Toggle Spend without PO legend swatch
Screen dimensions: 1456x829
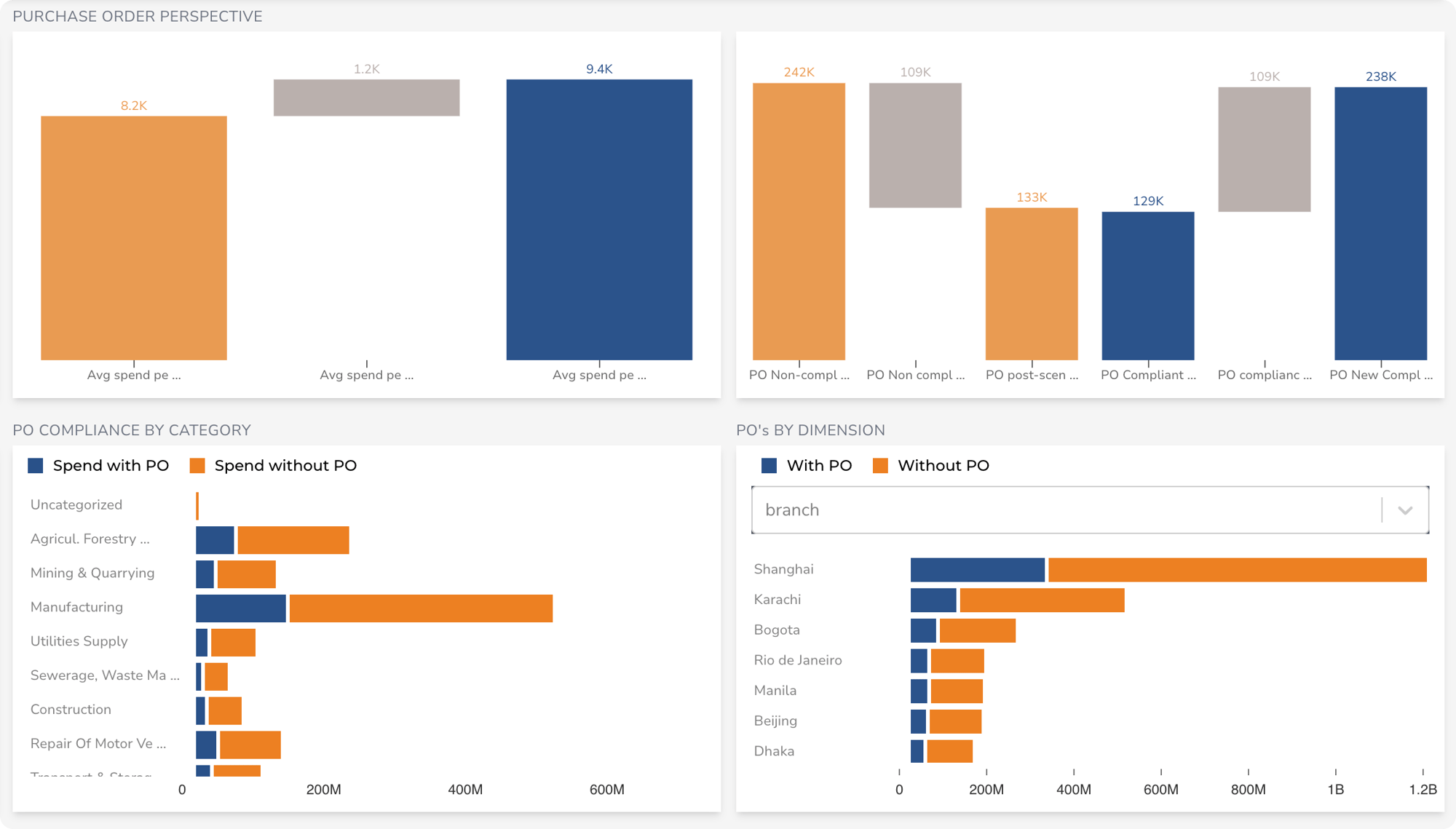[x=197, y=466]
